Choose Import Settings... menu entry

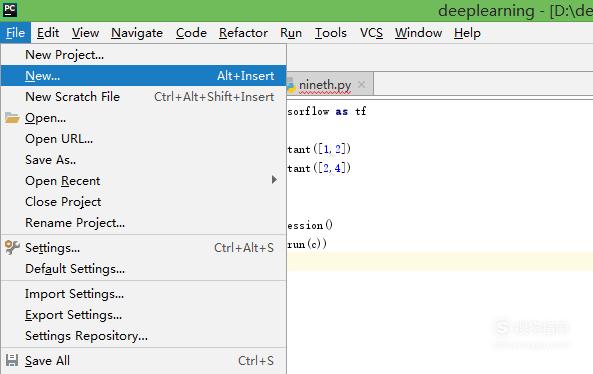pyautogui.click(x=143, y=294)
